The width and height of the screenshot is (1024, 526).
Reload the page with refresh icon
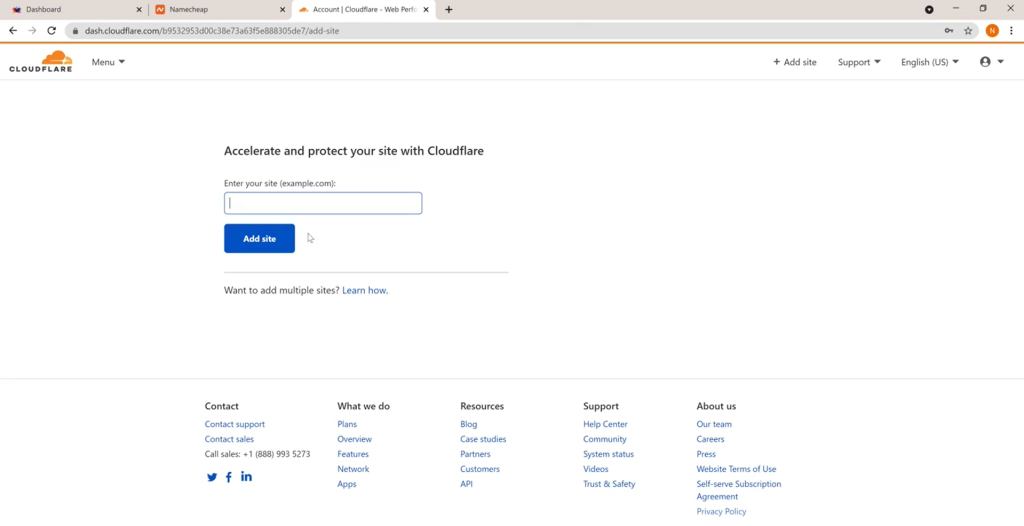52,31
